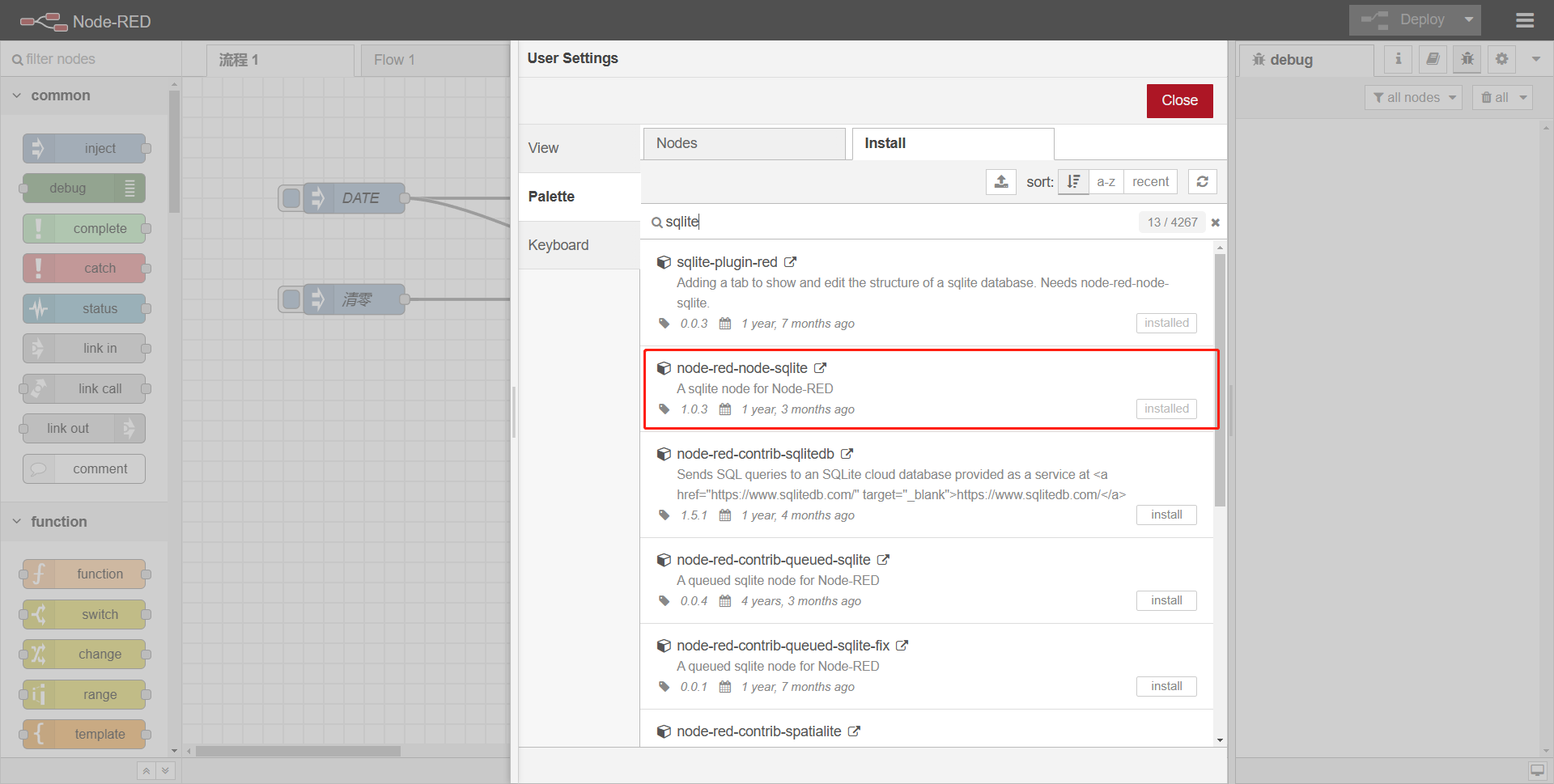Click the upload module tgz icon
Viewport: 1554px width, 784px height.
1001,182
